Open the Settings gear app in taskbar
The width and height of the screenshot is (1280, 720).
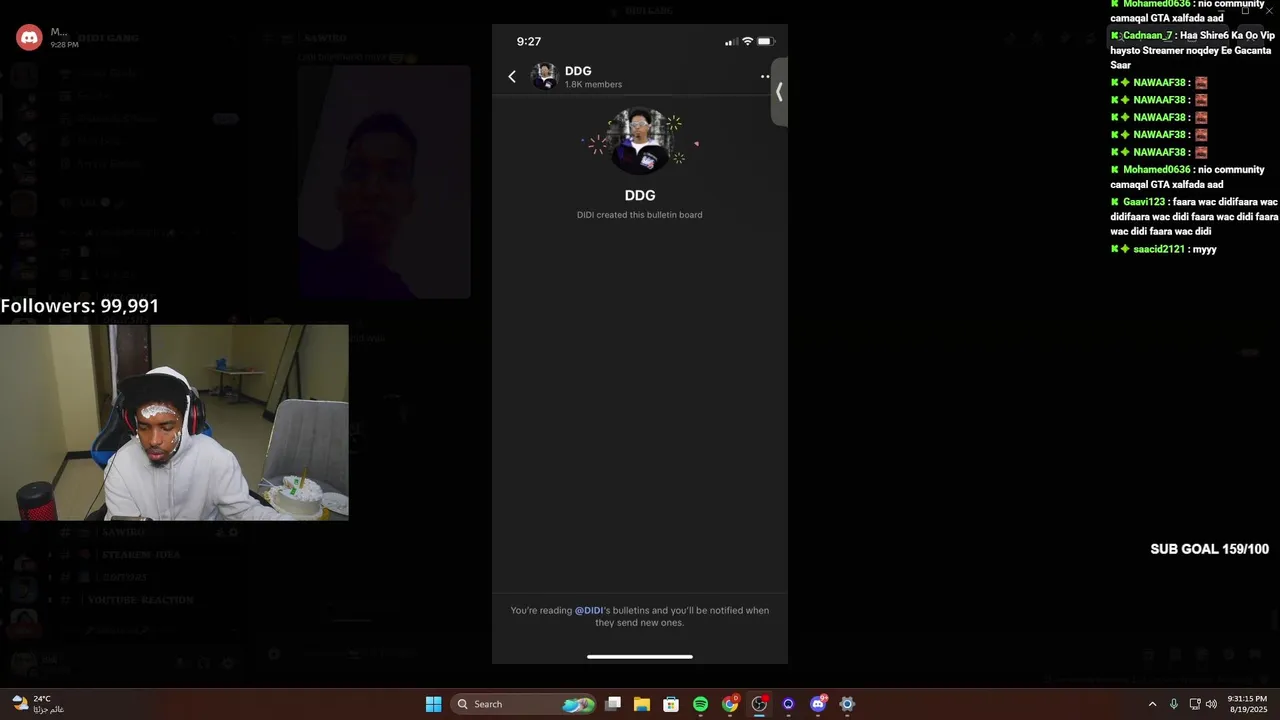point(847,704)
